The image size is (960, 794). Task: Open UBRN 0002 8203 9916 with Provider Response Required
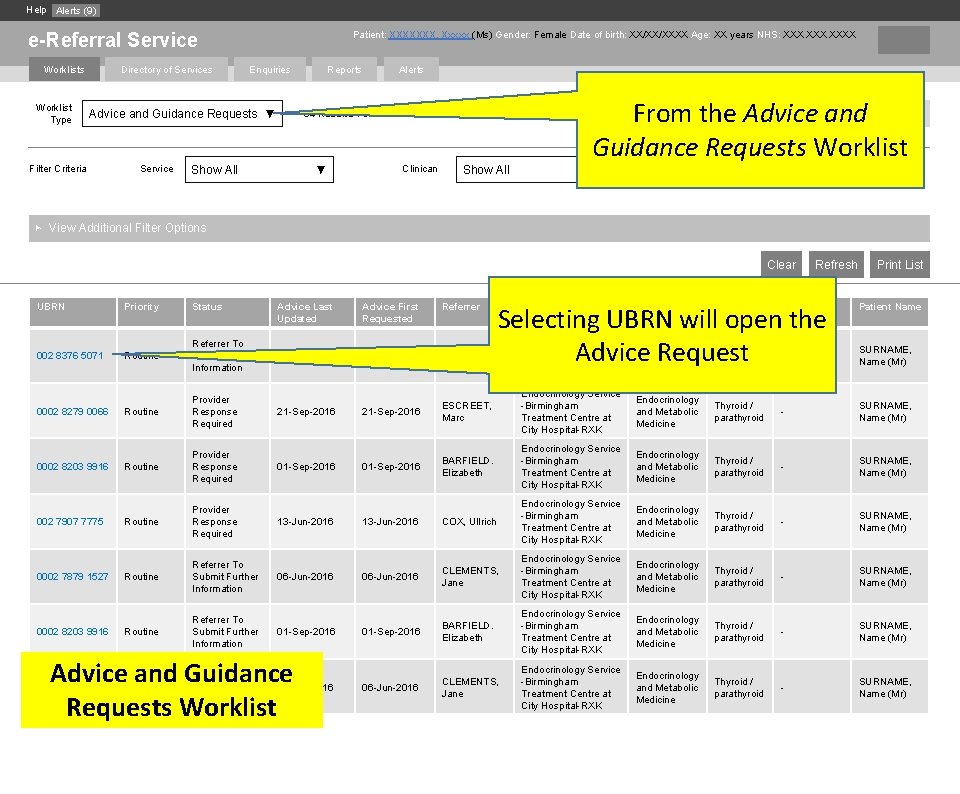[72, 466]
